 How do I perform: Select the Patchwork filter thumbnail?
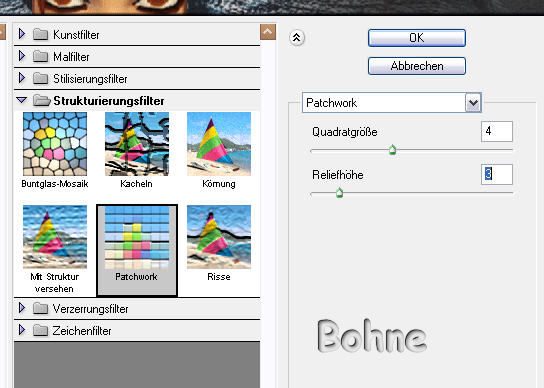click(137, 237)
